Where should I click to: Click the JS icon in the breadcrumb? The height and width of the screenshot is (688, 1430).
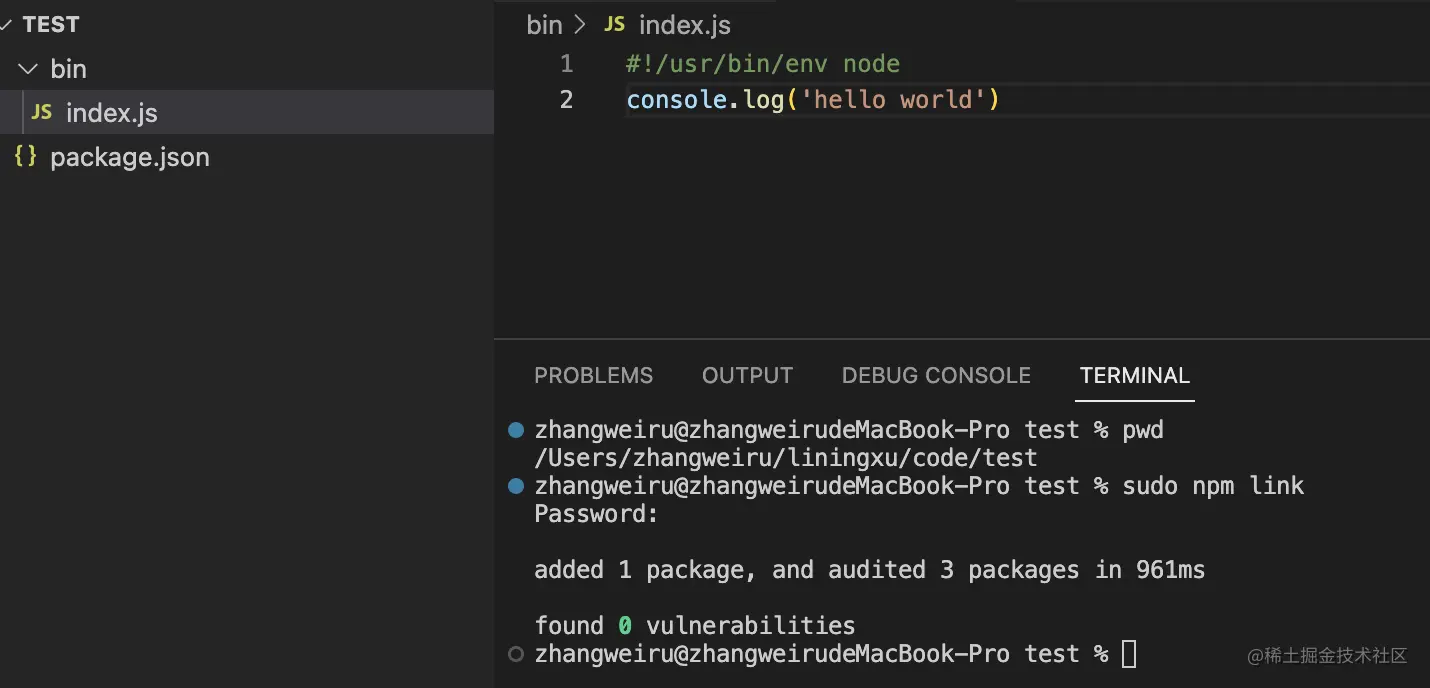pos(614,25)
